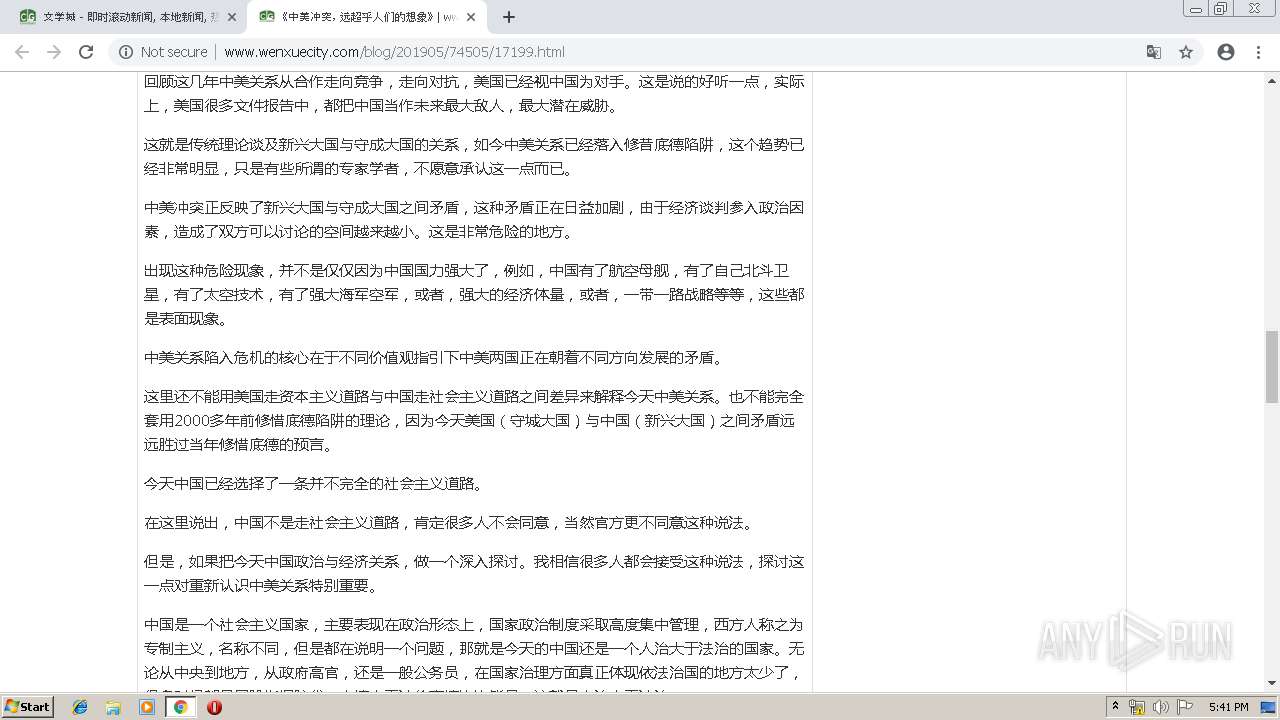Screen dimensions: 1280x720
Task: Click paragraph beginning 这里还不能用美国走资本主义道路
Action: coord(474,421)
